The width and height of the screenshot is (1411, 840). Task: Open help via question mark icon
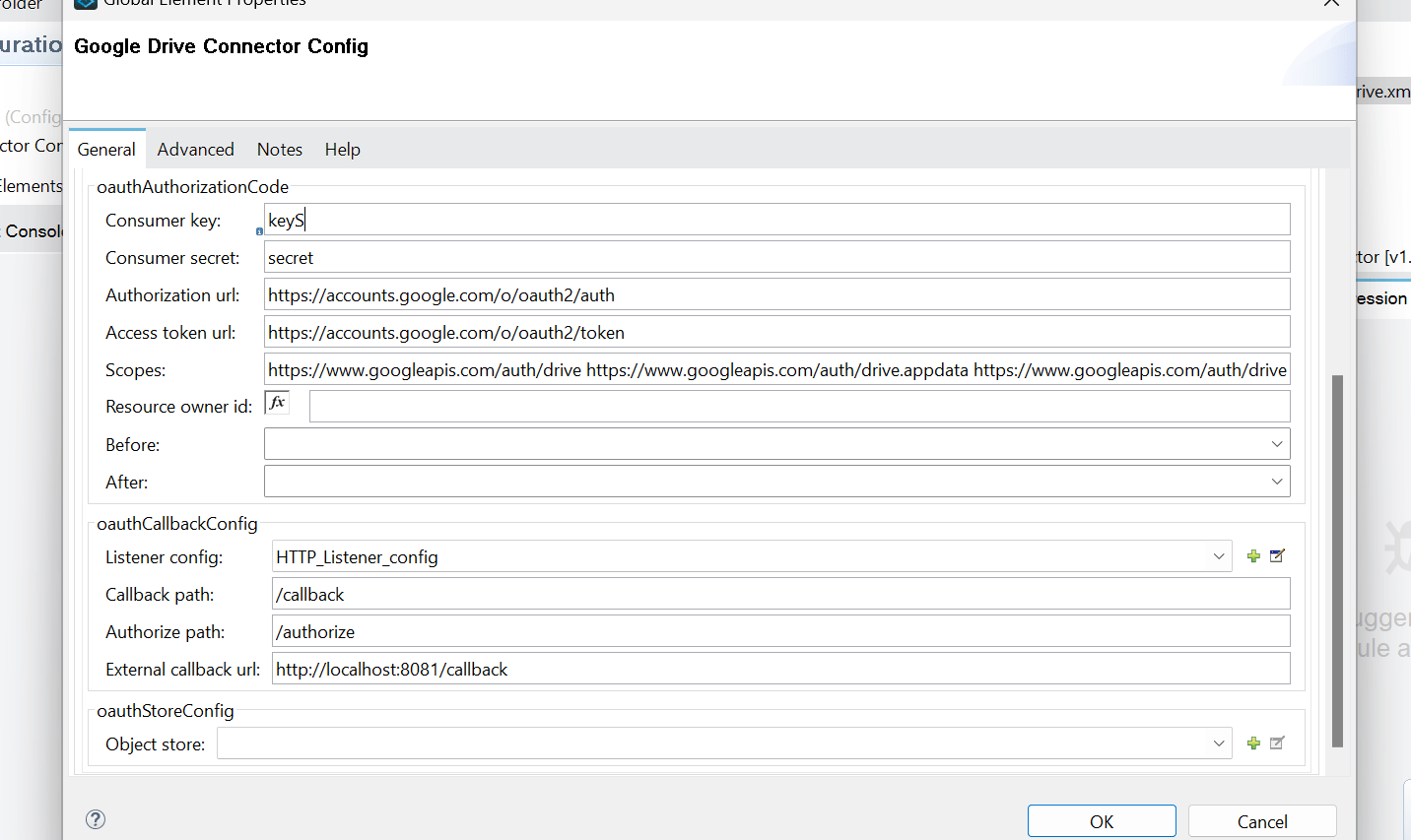click(x=96, y=819)
